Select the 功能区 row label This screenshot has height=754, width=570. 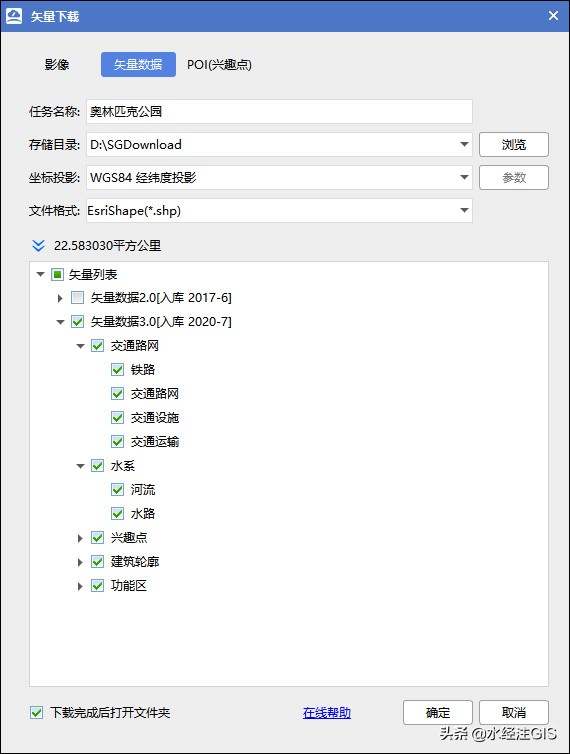(129, 586)
